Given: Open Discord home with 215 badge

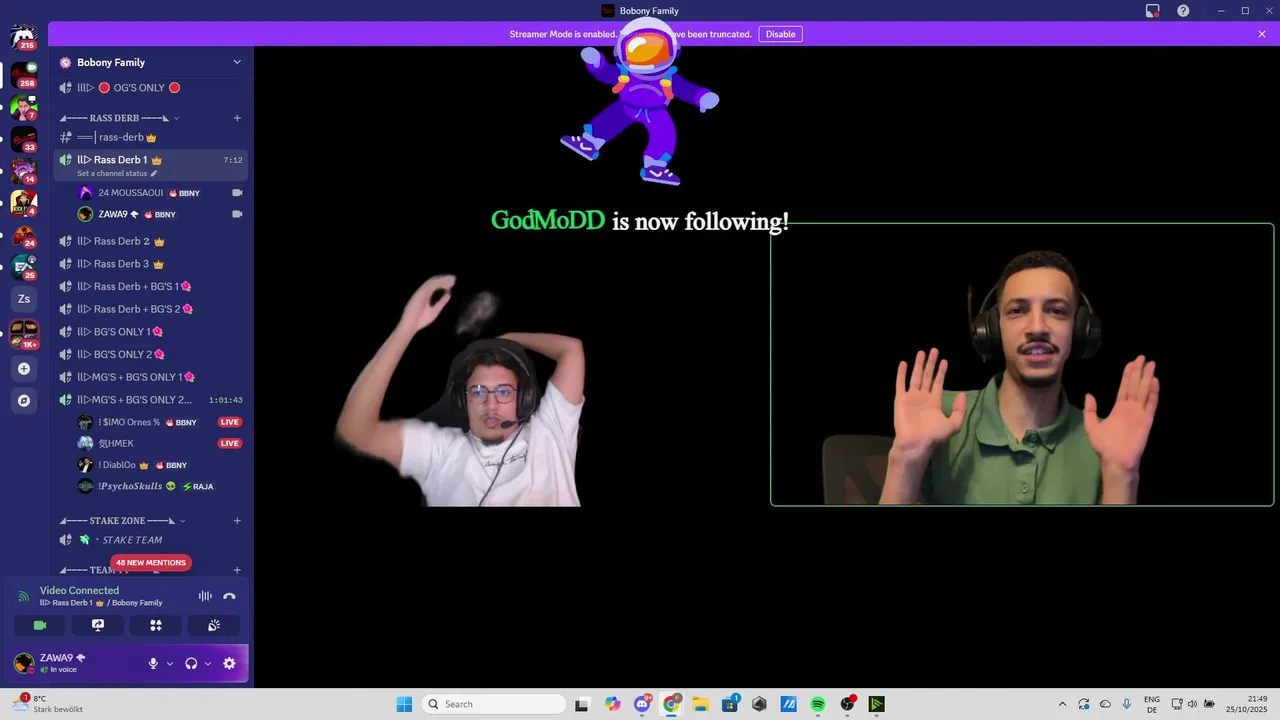Looking at the screenshot, I should (24, 37).
